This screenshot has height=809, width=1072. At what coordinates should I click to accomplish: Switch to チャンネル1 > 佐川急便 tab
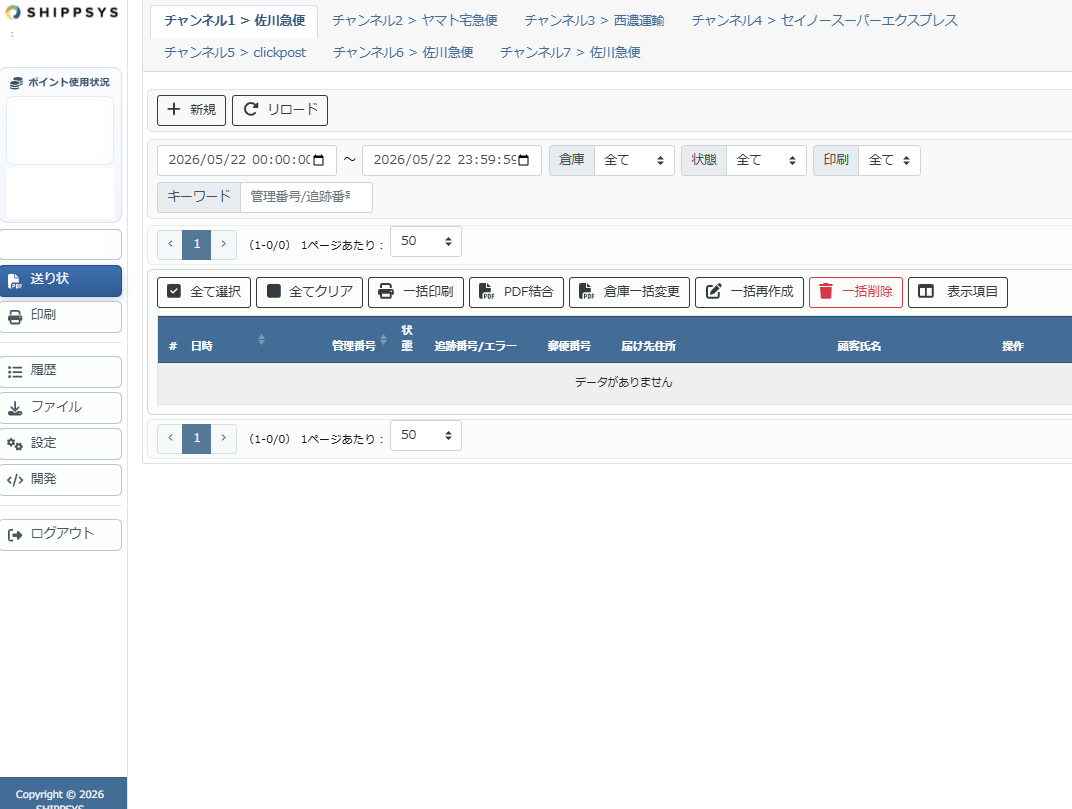(x=234, y=21)
